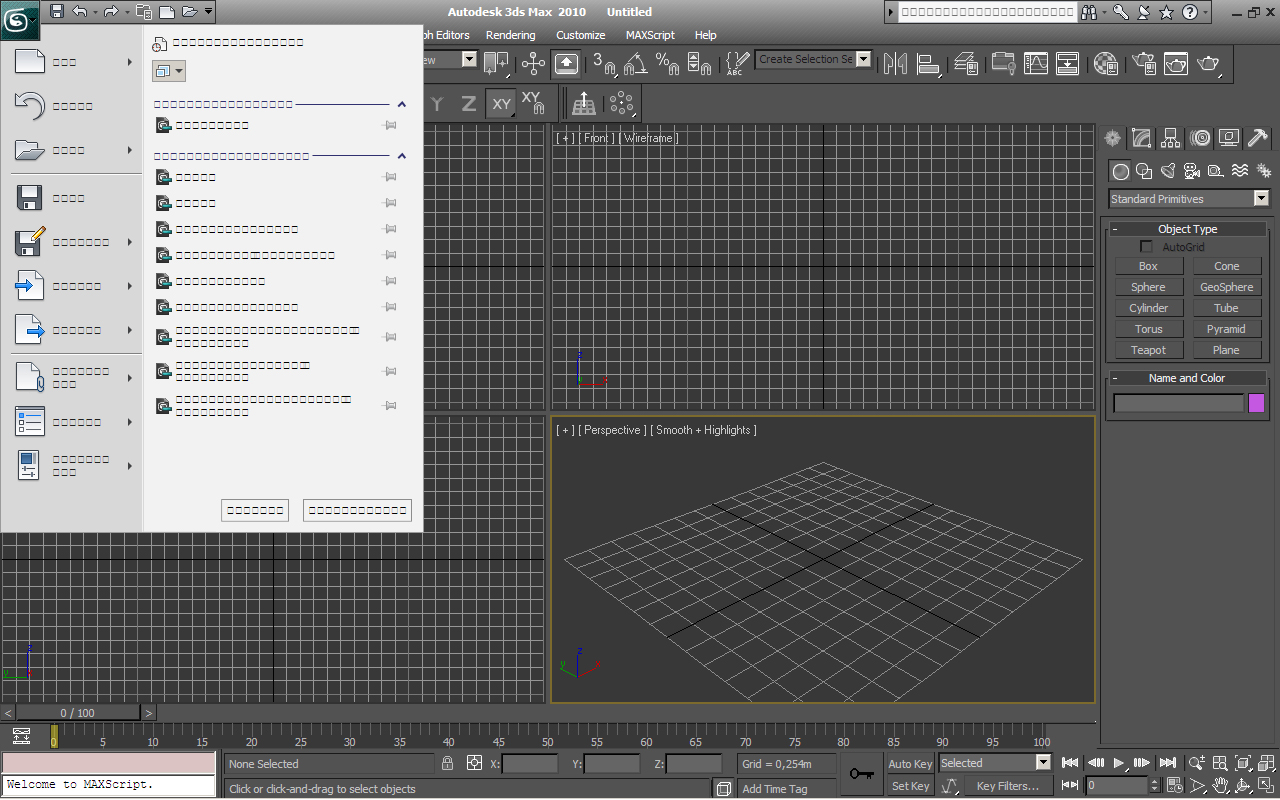This screenshot has height=800, width=1280.
Task: Show the Lights category in Create panel
Action: coord(1168,171)
